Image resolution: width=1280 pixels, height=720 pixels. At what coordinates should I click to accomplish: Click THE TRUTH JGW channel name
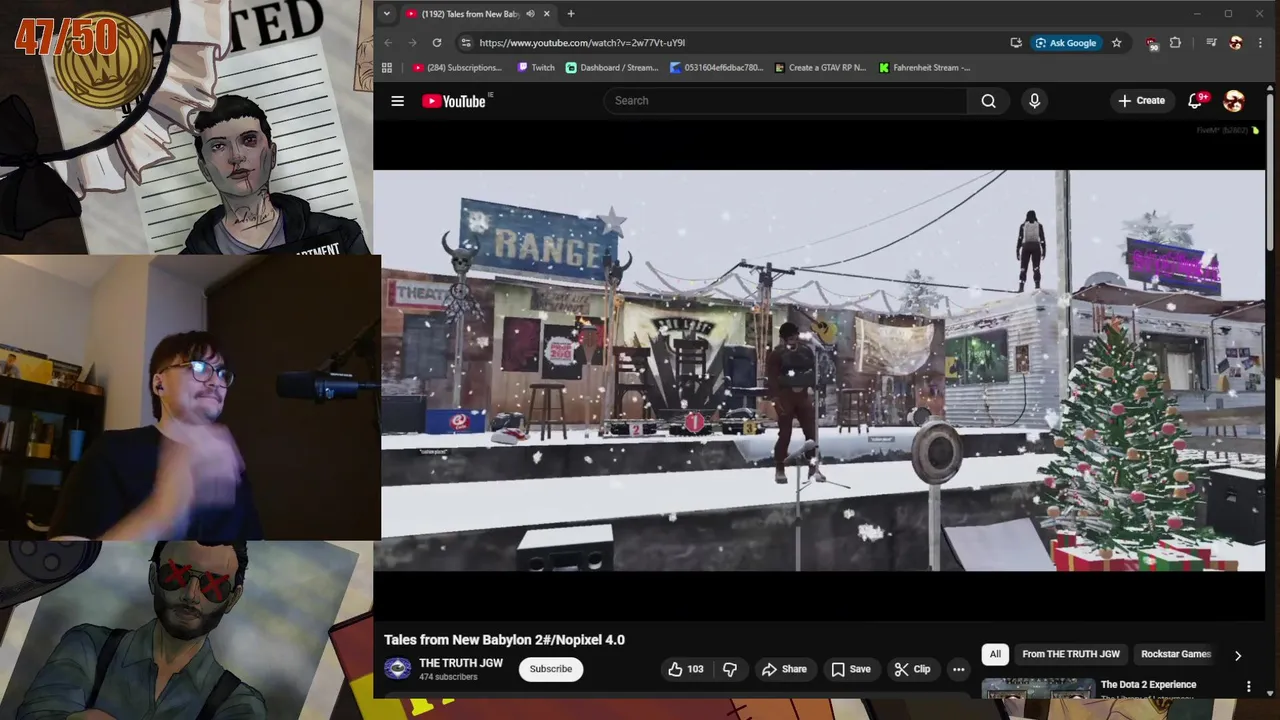(461, 663)
